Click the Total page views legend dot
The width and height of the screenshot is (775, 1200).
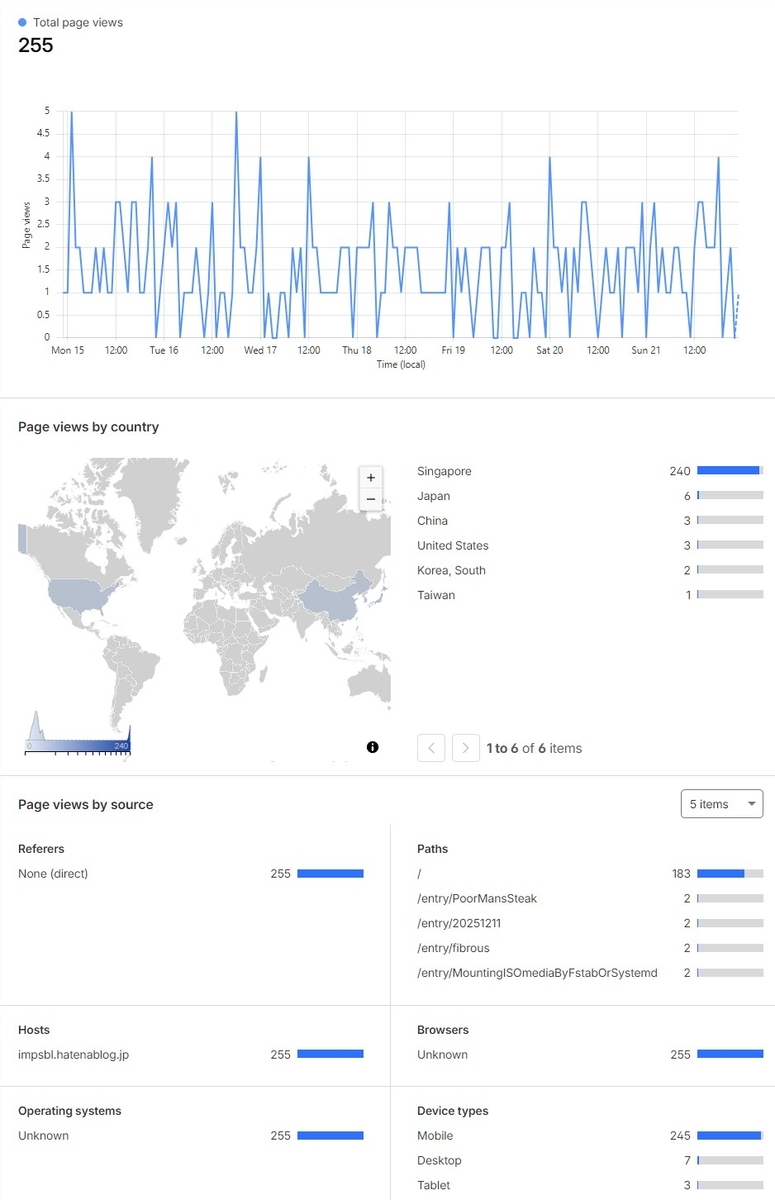pos(23,22)
